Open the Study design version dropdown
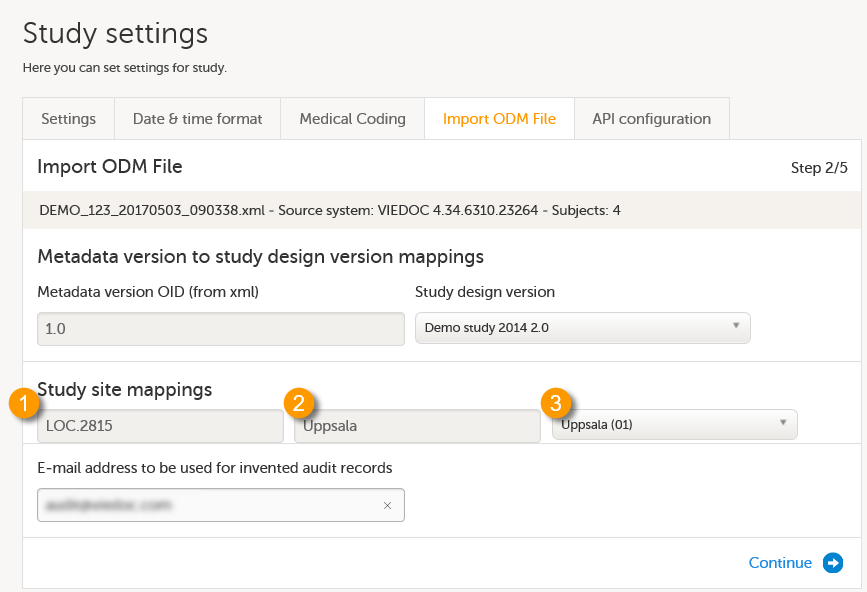Viewport: 867px width, 592px height. pyautogui.click(x=582, y=328)
